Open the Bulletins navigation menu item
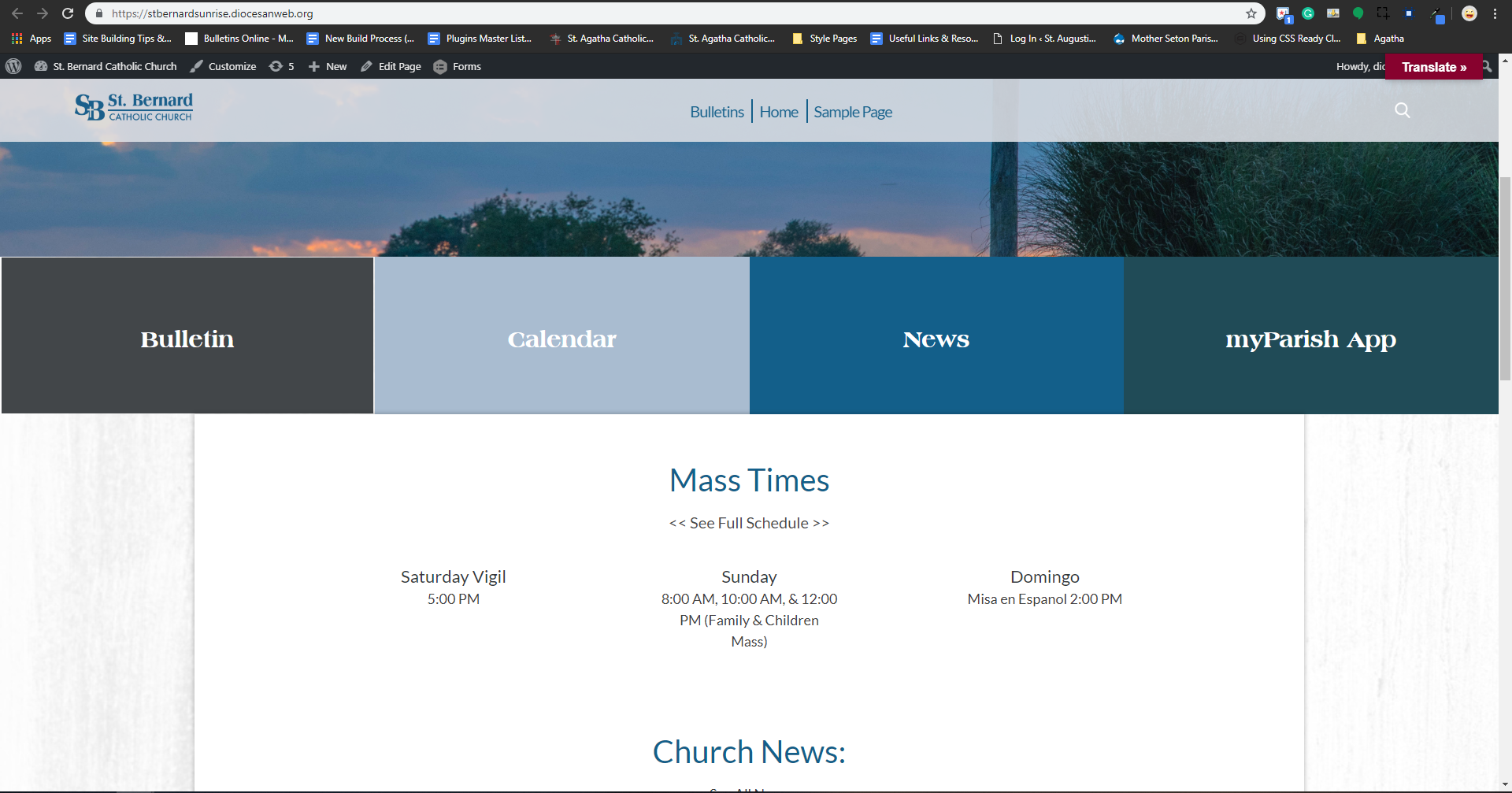The image size is (1512, 793). click(717, 112)
